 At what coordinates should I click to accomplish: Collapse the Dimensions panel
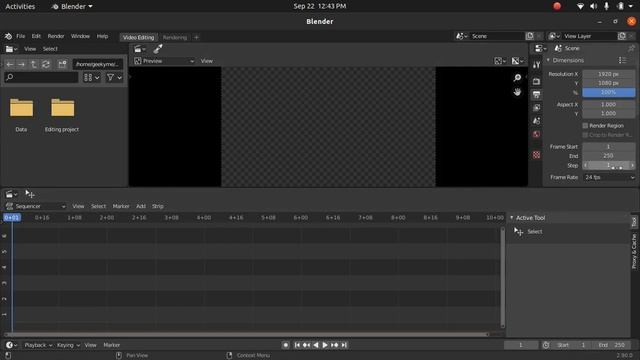(548, 60)
